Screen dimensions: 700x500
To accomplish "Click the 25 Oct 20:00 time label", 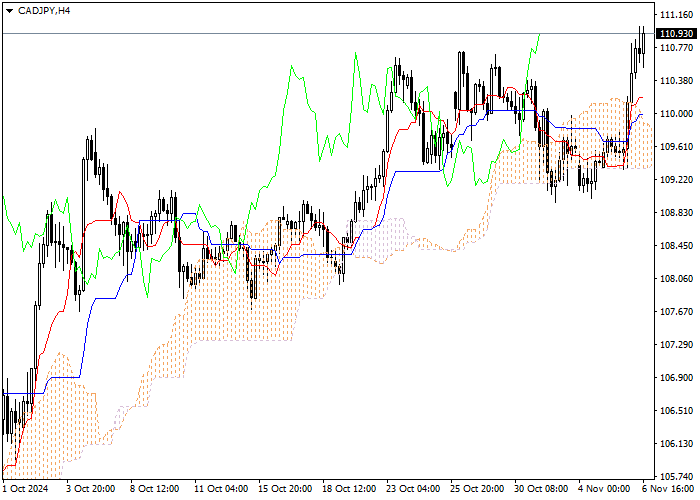I will [477, 489].
